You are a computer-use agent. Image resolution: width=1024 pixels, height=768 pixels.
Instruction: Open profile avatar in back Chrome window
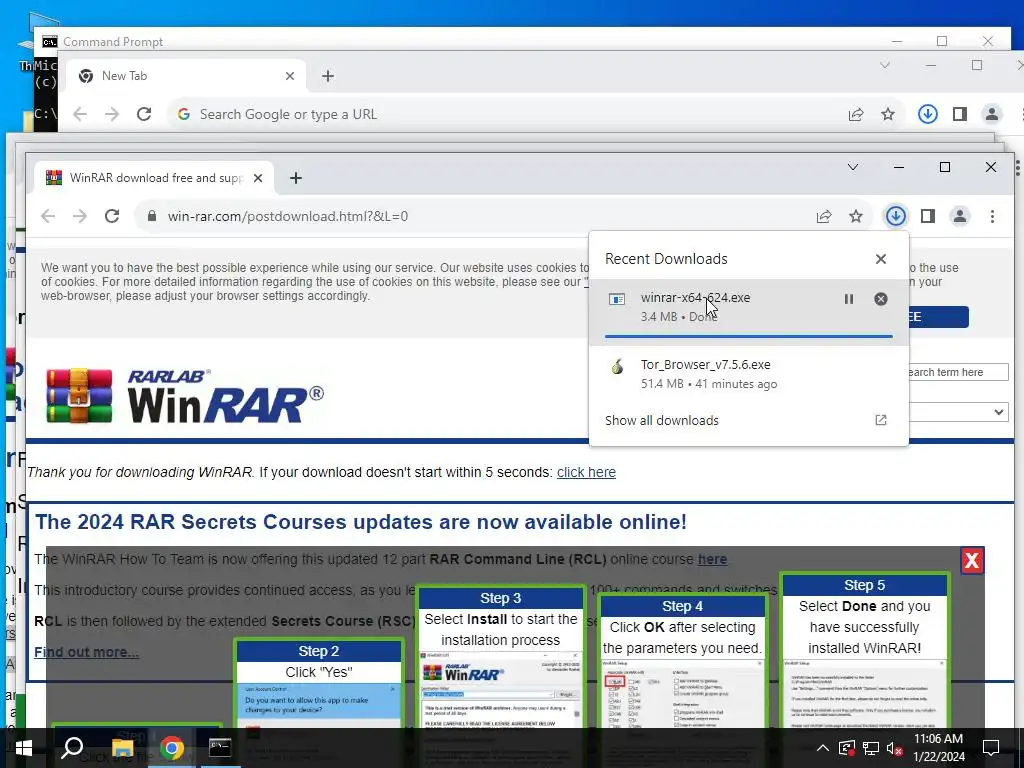click(991, 114)
